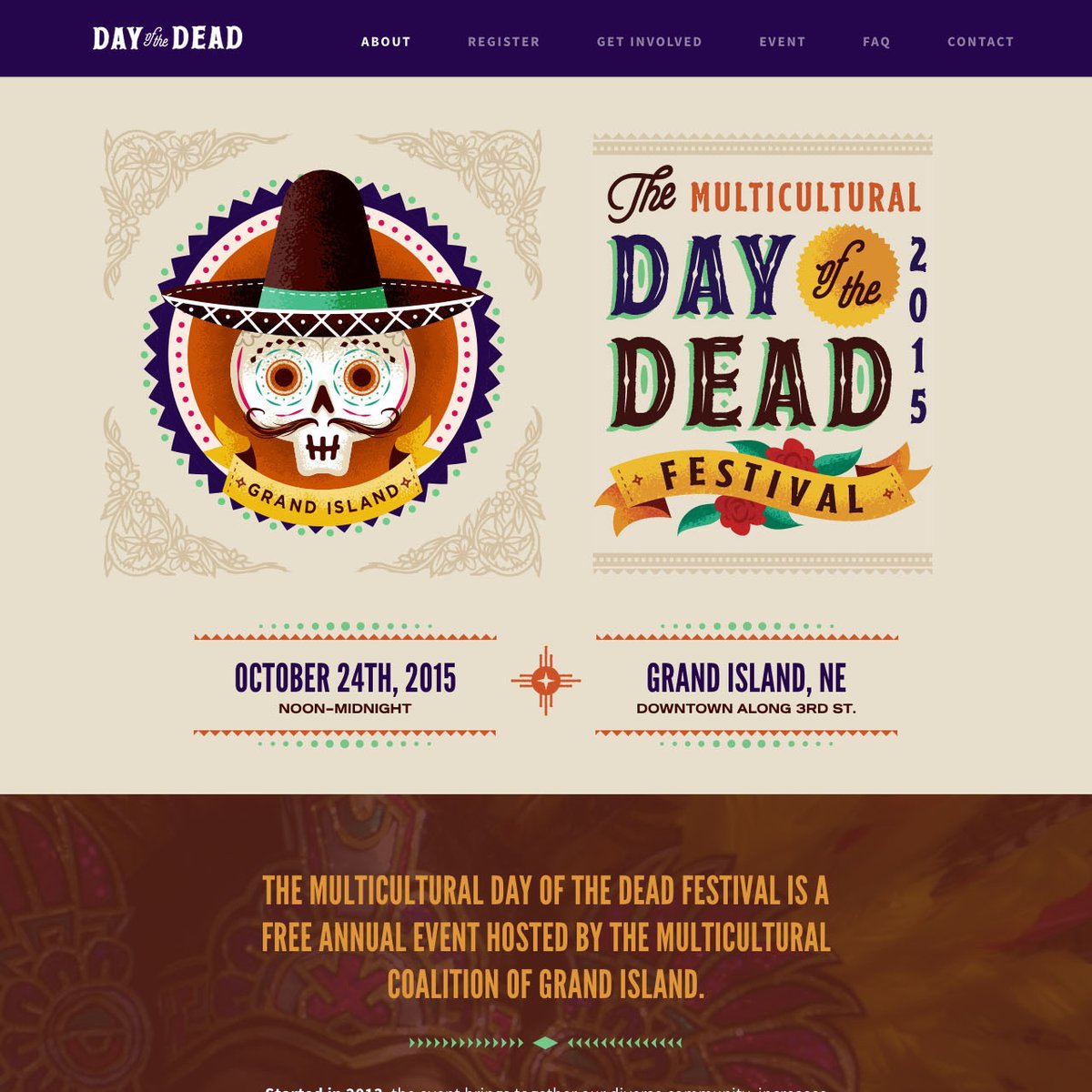Click the October 24th, 2015 date heading
1092x1092 pixels.
point(345,679)
